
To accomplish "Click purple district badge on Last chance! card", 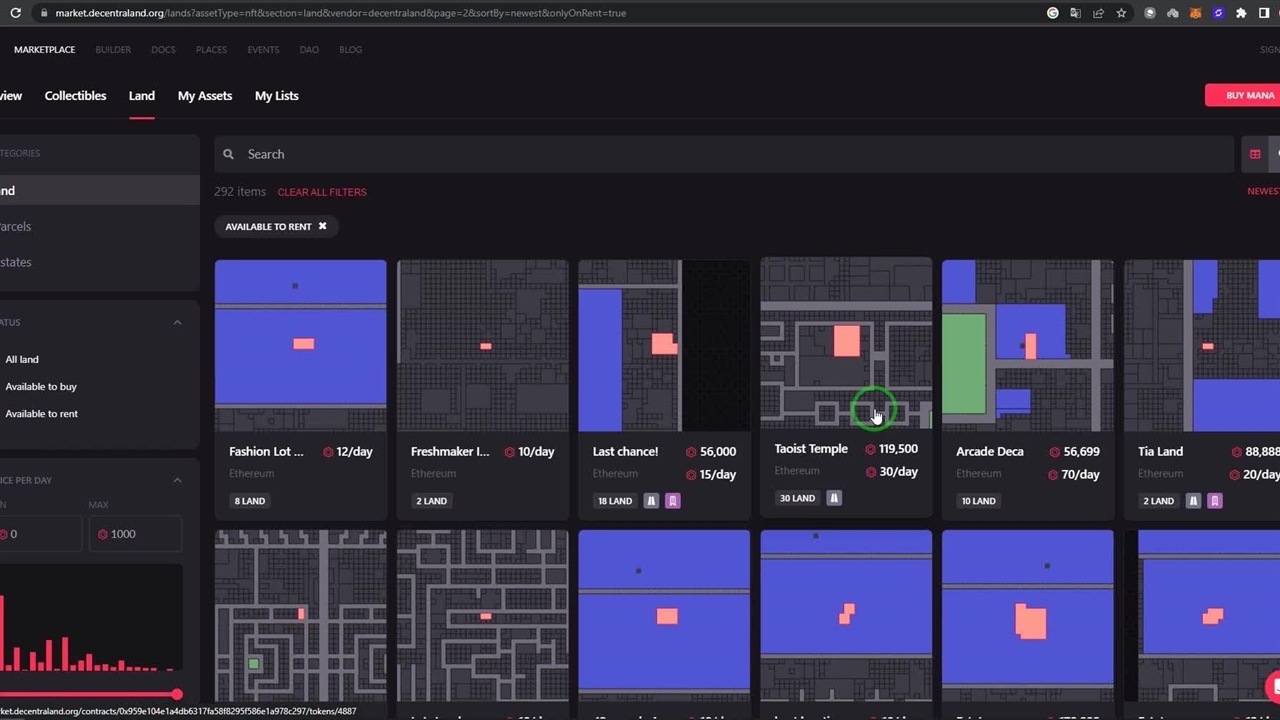I will click(x=673, y=501).
